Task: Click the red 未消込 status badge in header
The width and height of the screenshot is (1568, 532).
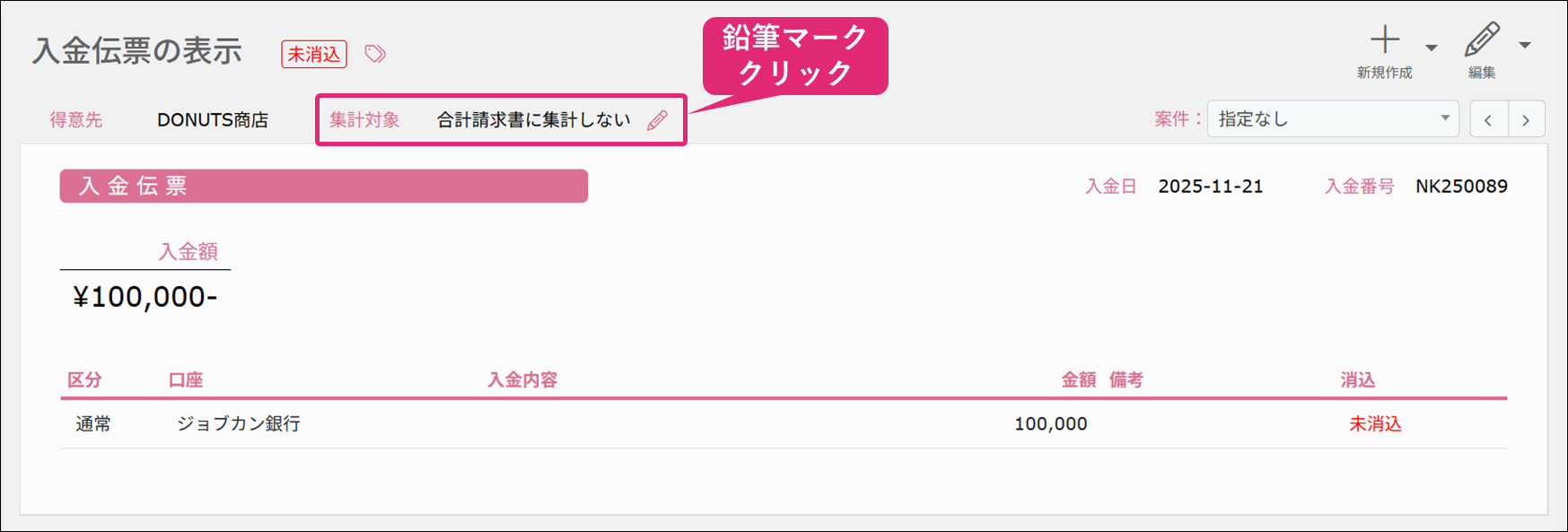Action: click(x=314, y=54)
